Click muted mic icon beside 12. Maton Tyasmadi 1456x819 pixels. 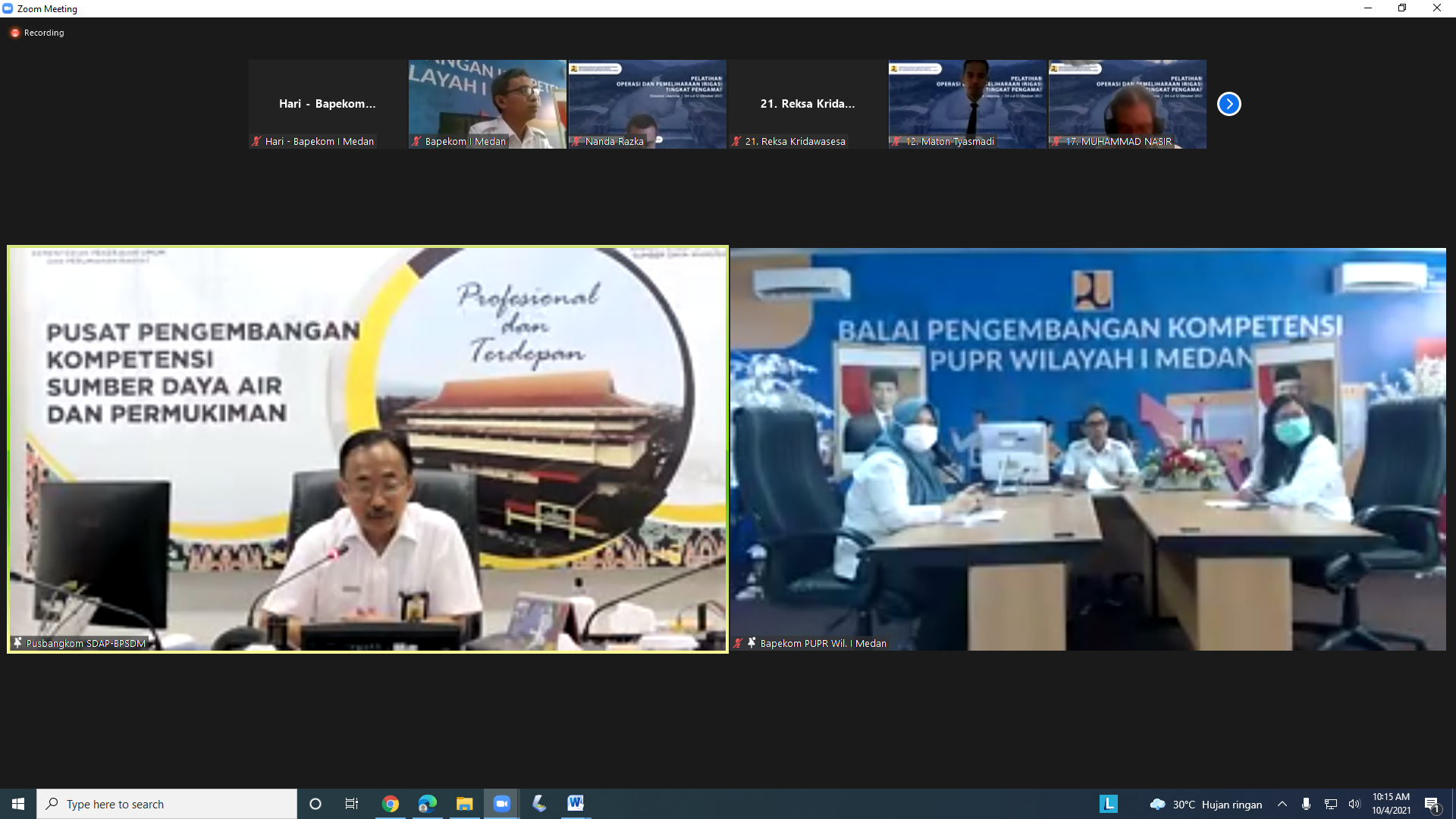pos(896,141)
